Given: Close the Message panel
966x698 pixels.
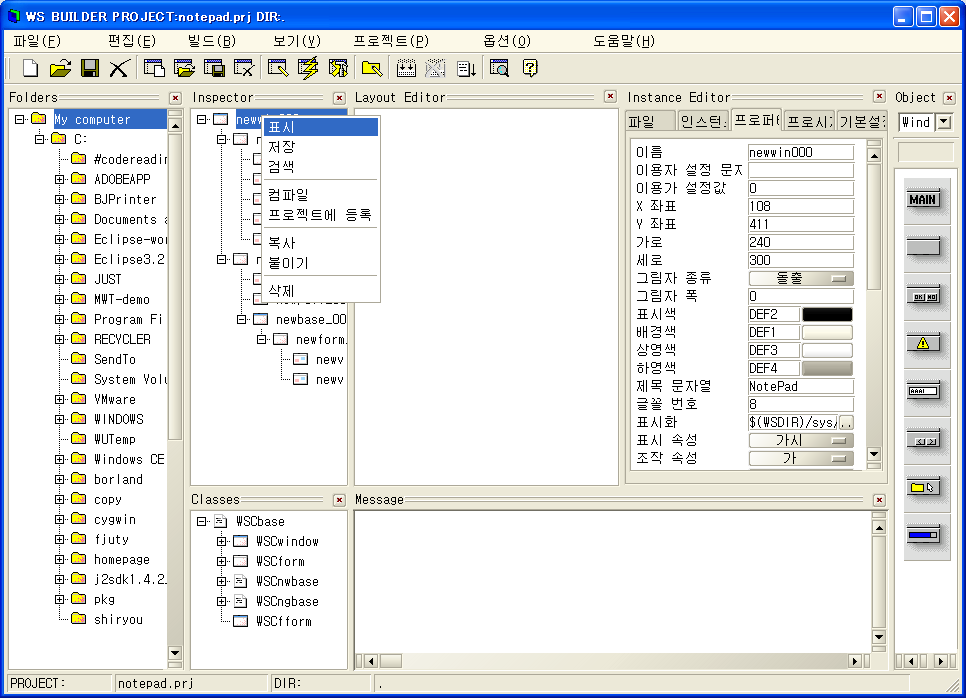Looking at the screenshot, I should tap(879, 500).
